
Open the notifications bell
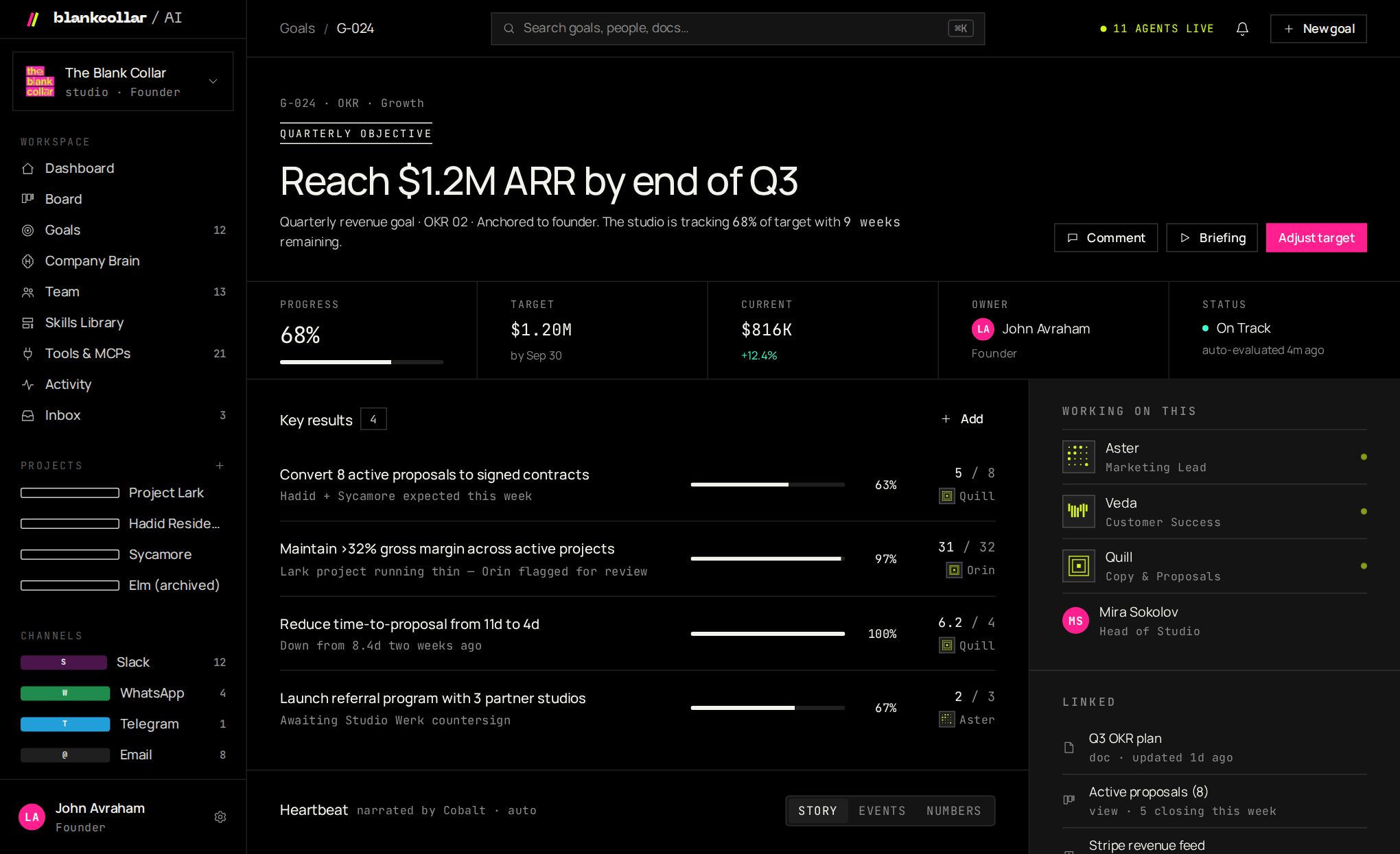tap(1242, 29)
